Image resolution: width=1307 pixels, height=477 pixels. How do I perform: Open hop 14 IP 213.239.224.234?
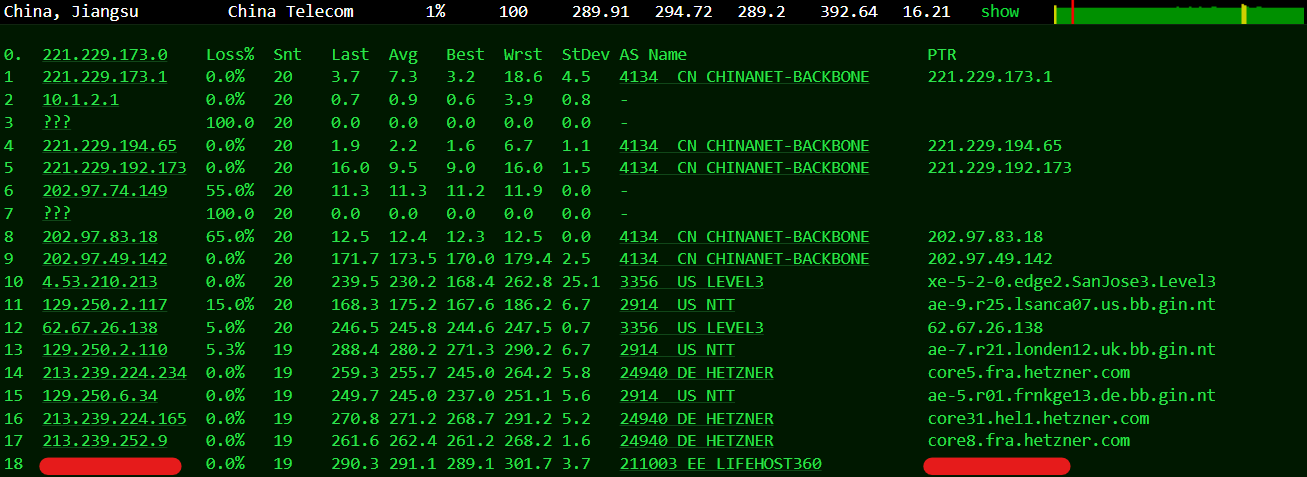[x=114, y=373]
